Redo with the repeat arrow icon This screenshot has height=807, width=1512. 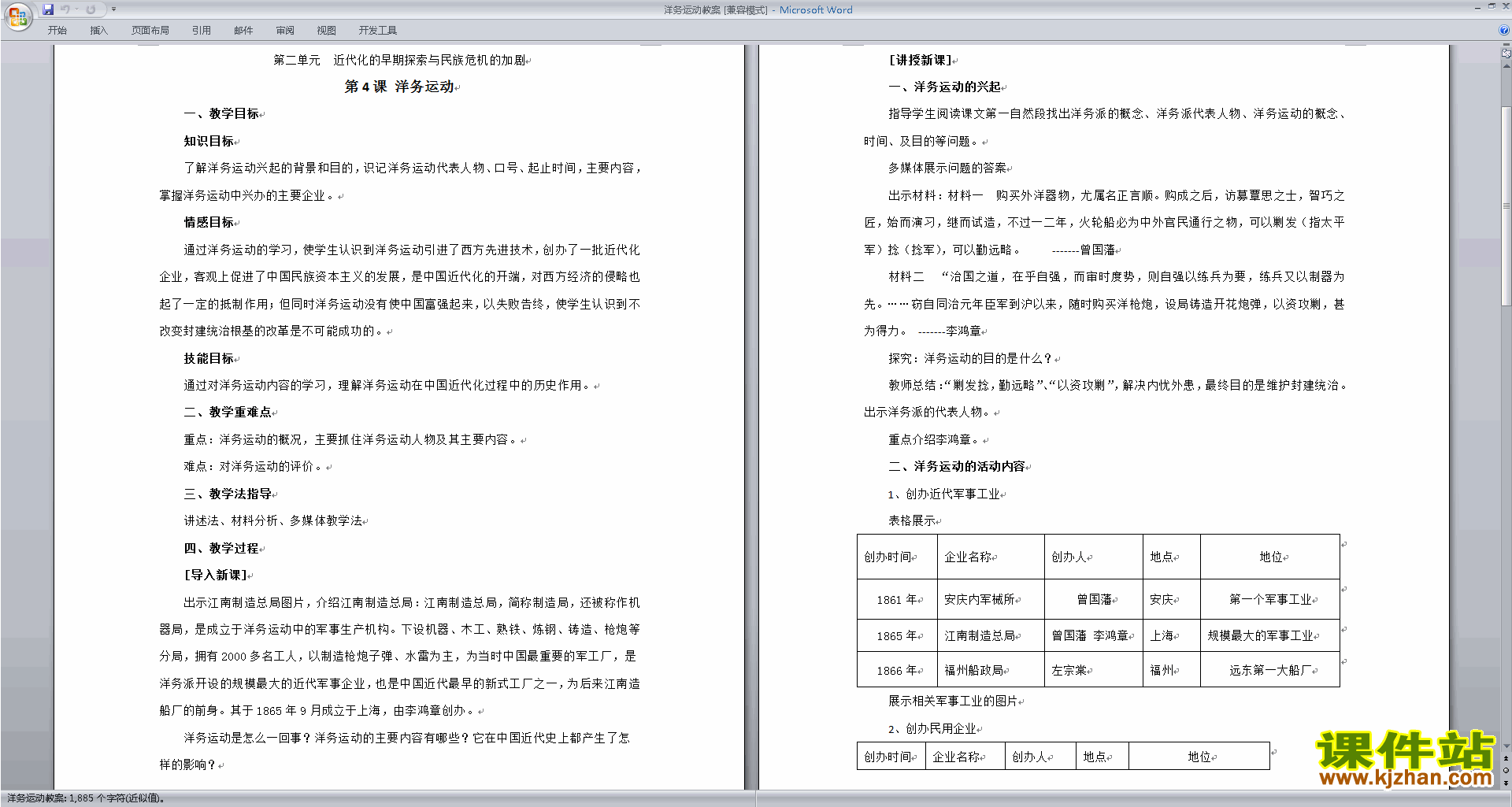click(x=91, y=9)
